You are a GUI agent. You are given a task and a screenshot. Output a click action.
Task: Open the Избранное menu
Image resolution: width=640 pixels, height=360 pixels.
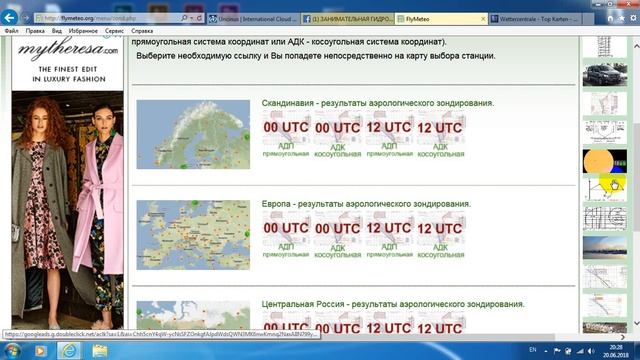point(83,31)
